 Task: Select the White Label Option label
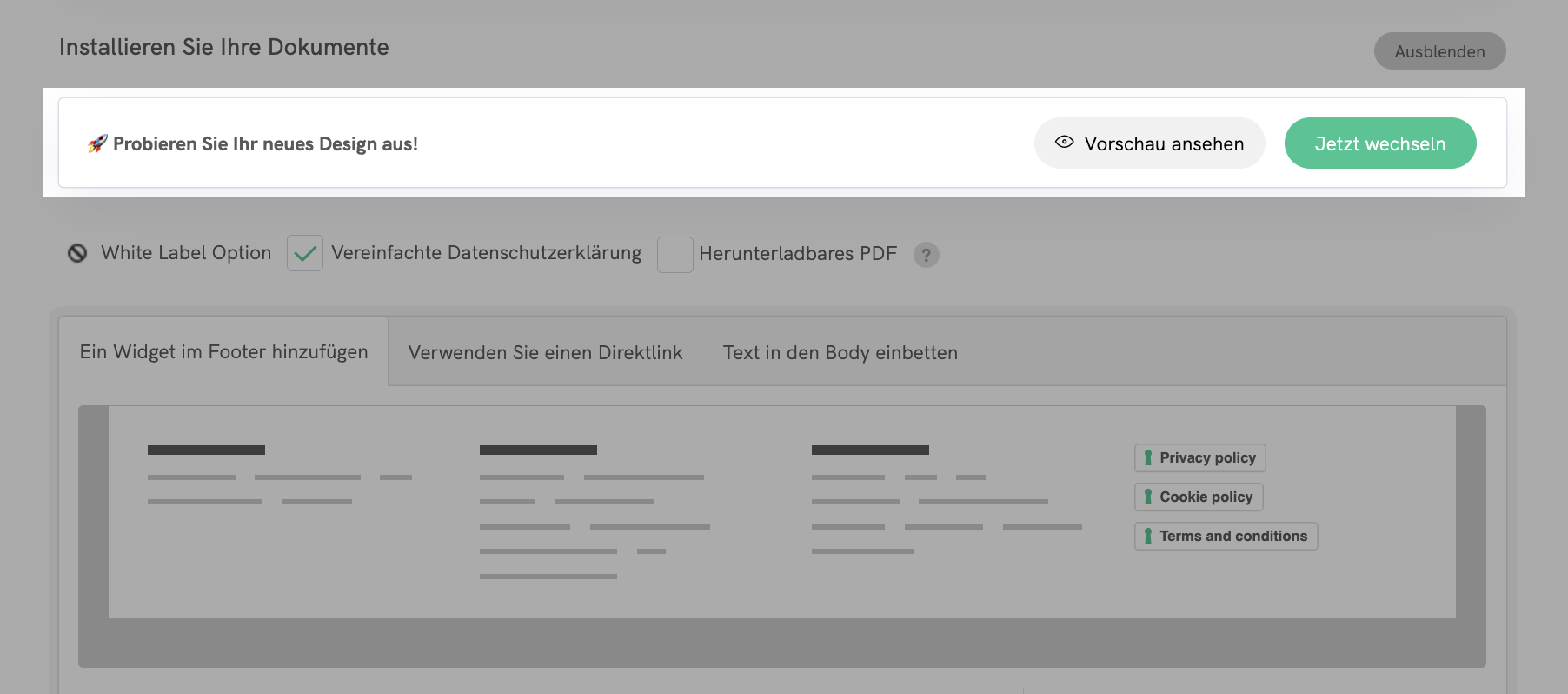tap(186, 253)
